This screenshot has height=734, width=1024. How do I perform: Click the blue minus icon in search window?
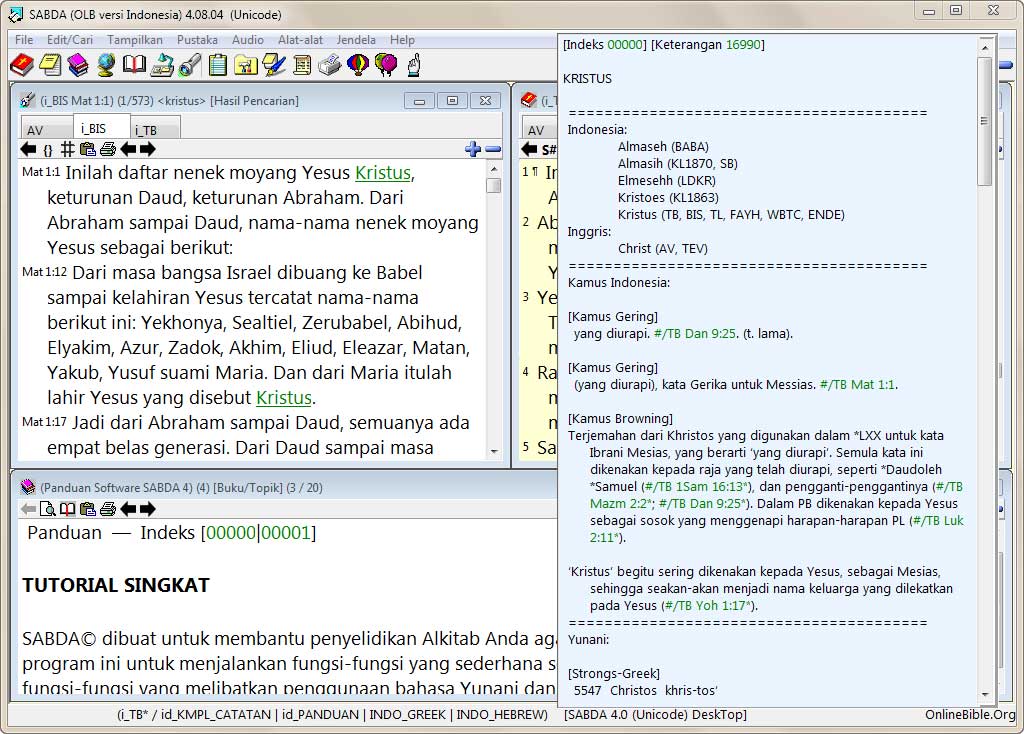point(493,150)
